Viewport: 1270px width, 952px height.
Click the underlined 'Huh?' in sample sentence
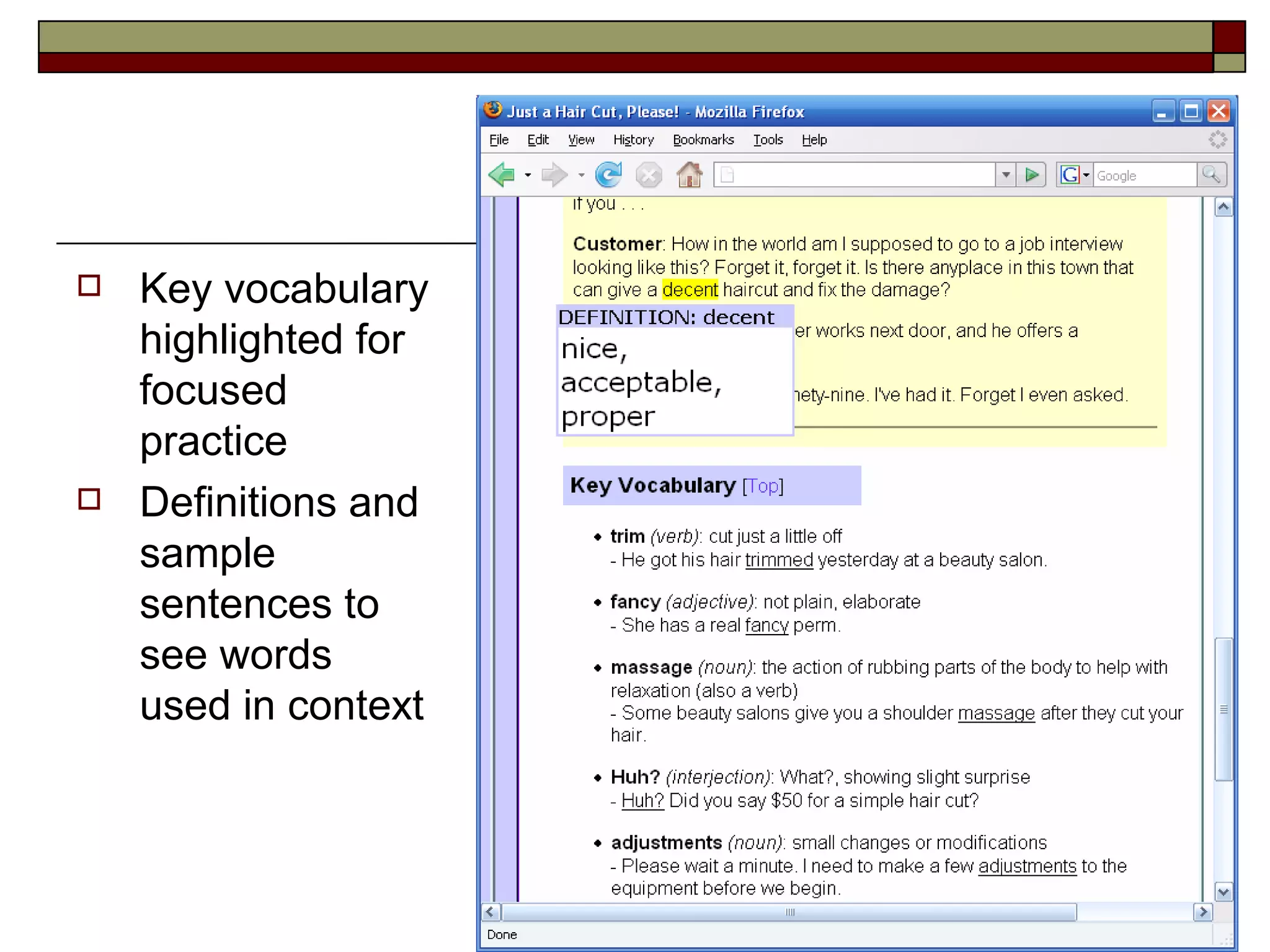click(642, 801)
